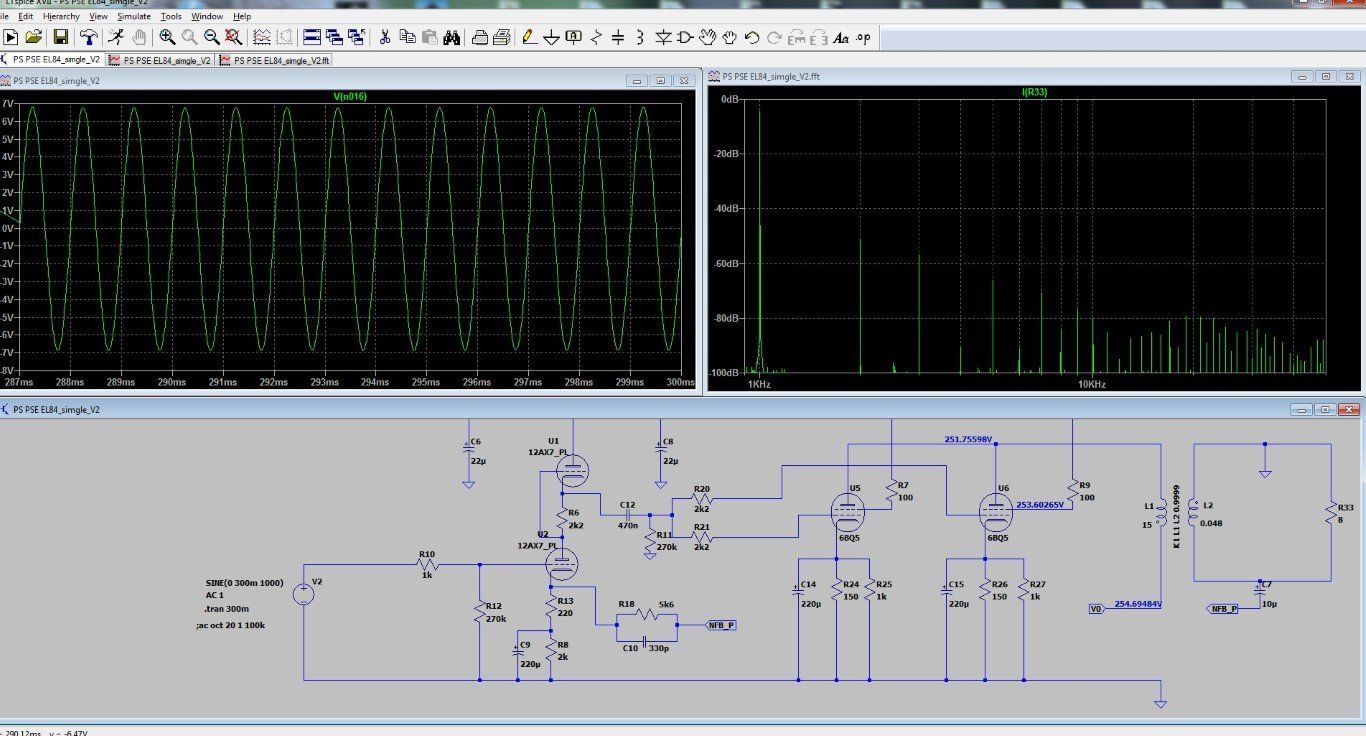The image size is (1366, 736).
Task: Click the V(n016) trace label
Action: coord(350,97)
